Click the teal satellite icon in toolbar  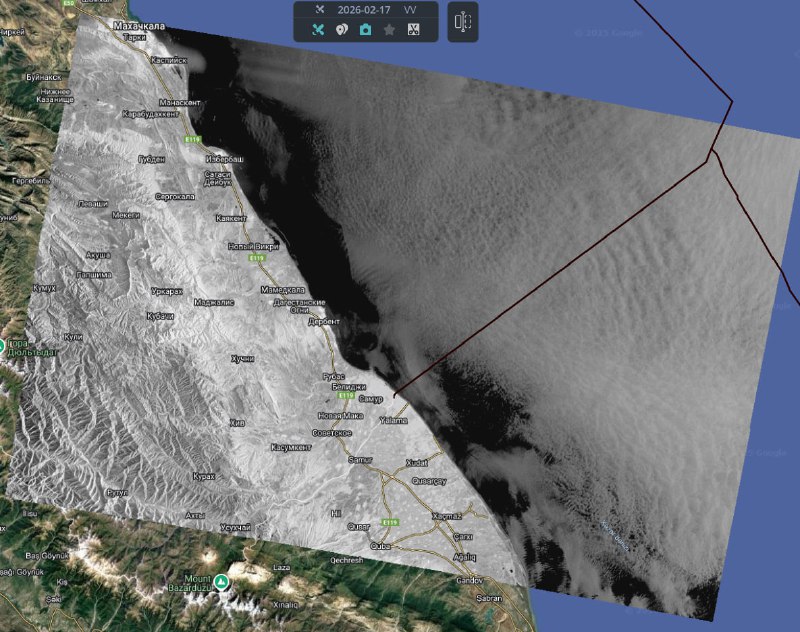[x=317, y=30]
